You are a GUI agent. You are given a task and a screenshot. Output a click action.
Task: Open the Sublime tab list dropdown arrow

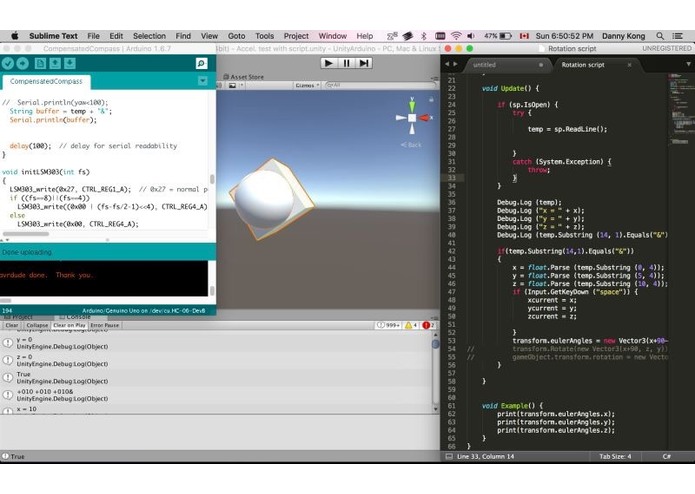click(x=688, y=65)
